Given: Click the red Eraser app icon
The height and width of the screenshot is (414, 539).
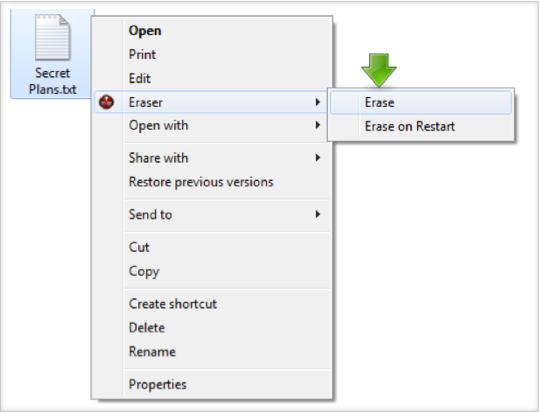Looking at the screenshot, I should (x=106, y=102).
